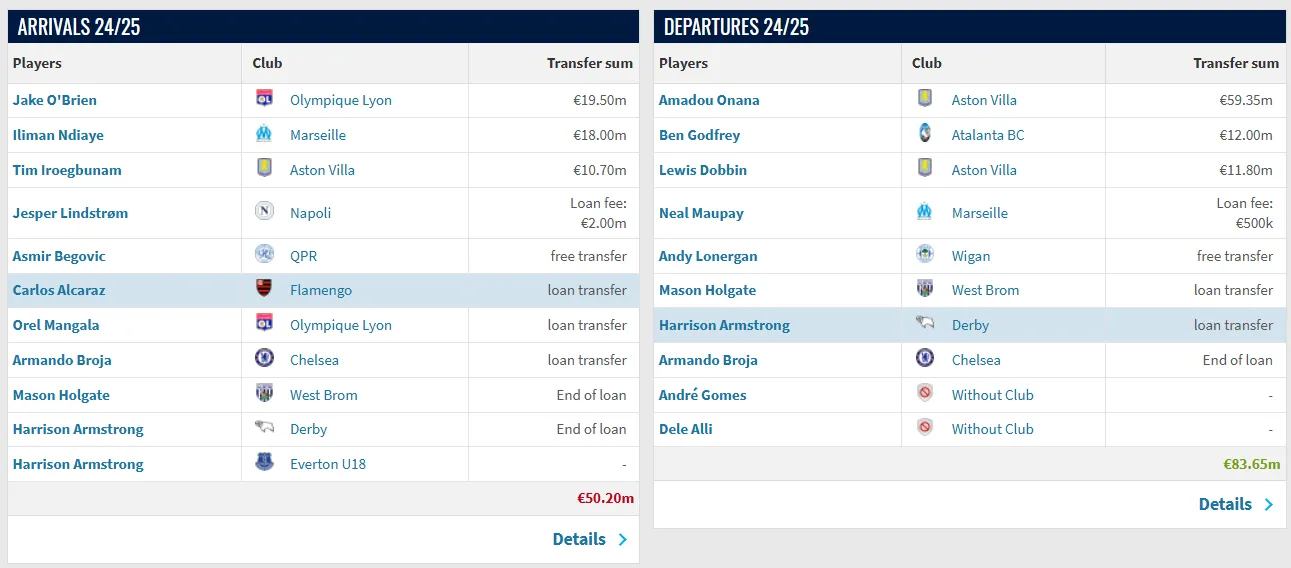Click the Atalanta BC crest icon
The image size is (1291, 568).
point(925,134)
